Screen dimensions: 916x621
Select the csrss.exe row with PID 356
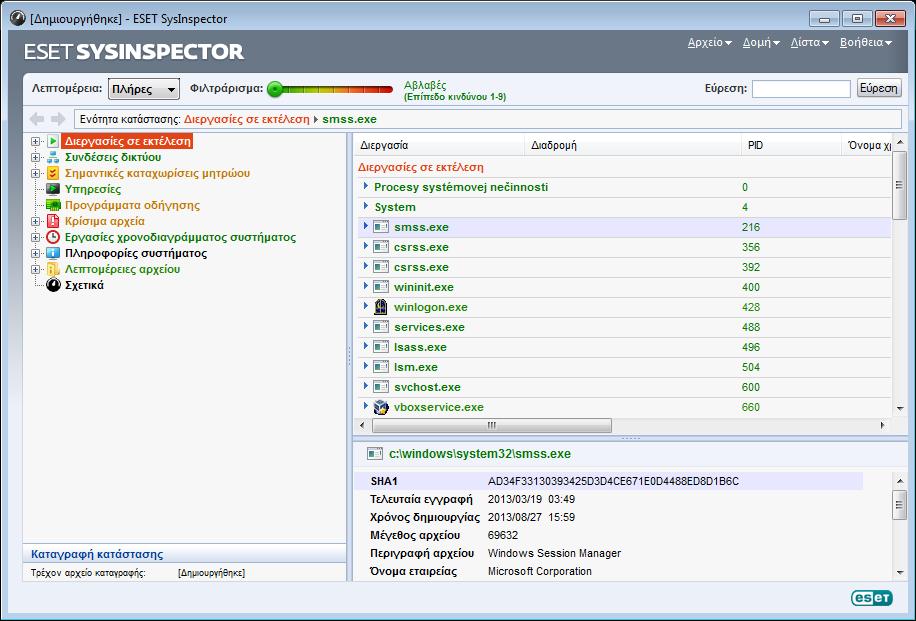pos(624,247)
